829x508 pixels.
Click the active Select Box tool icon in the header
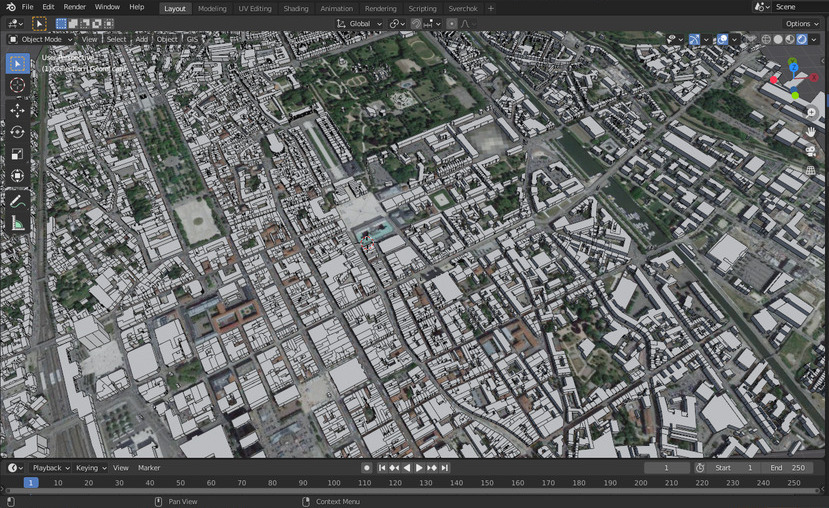[x=39, y=24]
